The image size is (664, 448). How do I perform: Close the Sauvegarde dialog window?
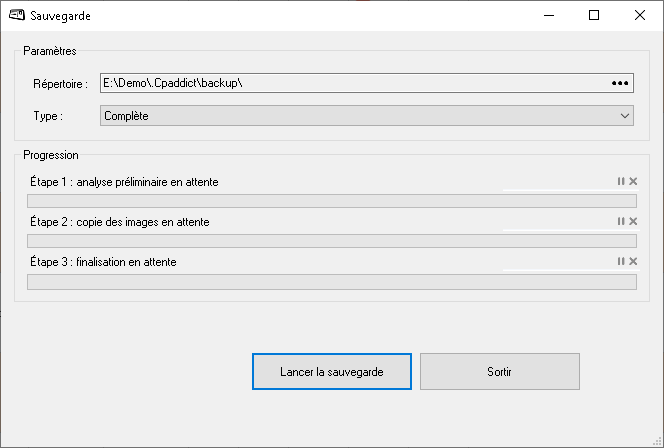coord(640,16)
